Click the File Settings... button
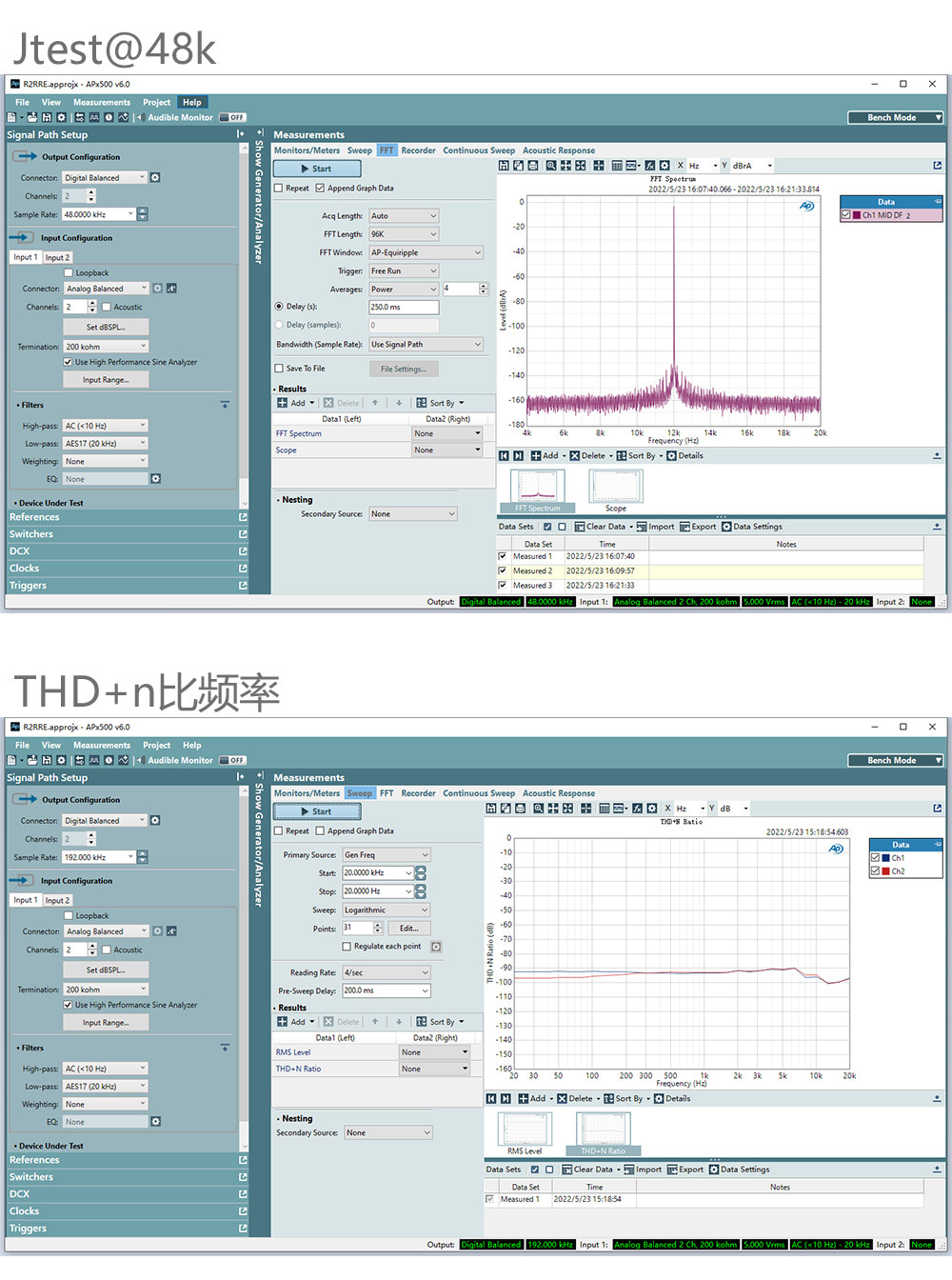 pyautogui.click(x=404, y=369)
